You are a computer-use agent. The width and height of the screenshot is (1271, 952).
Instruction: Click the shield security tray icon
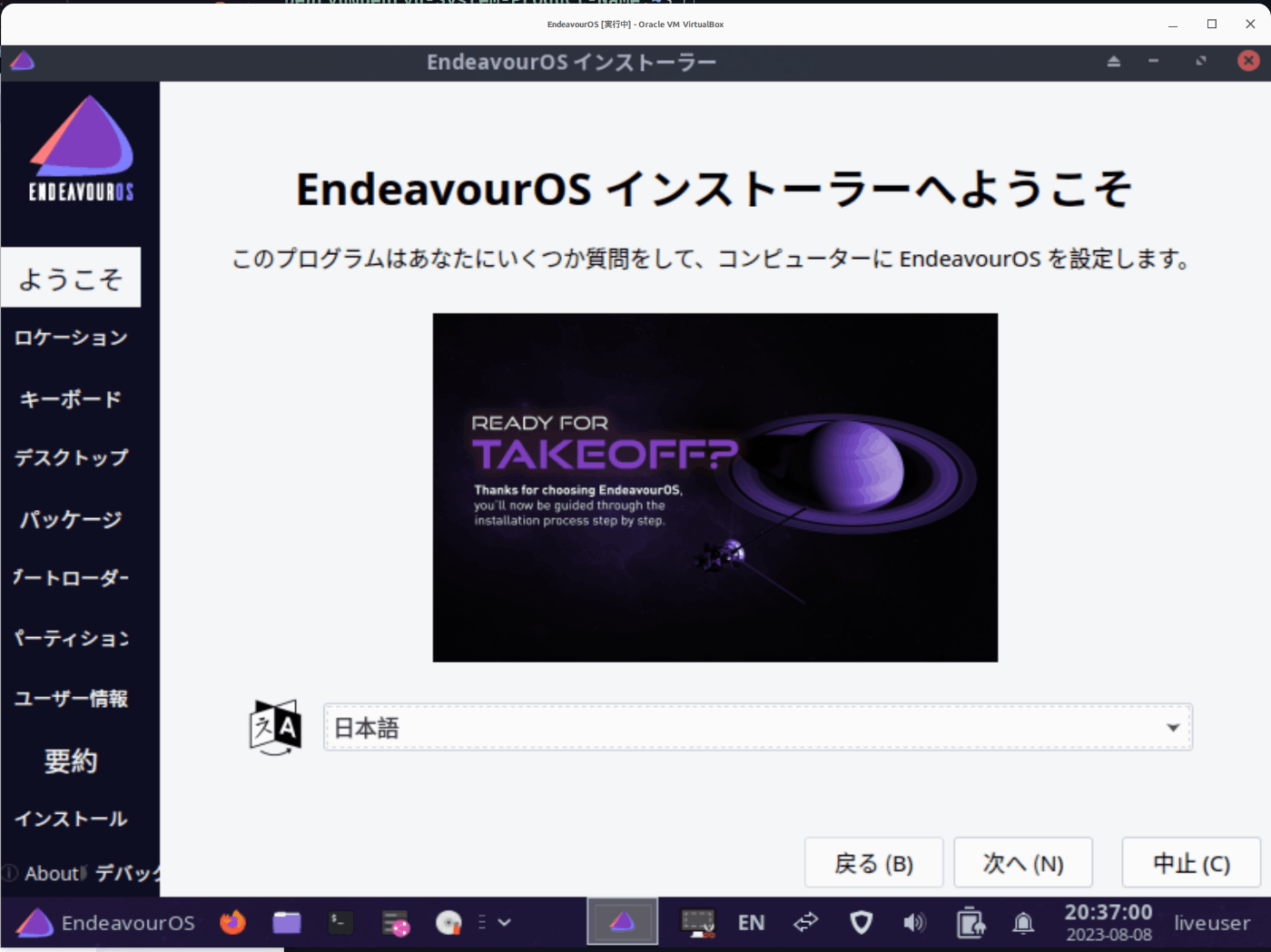(861, 923)
